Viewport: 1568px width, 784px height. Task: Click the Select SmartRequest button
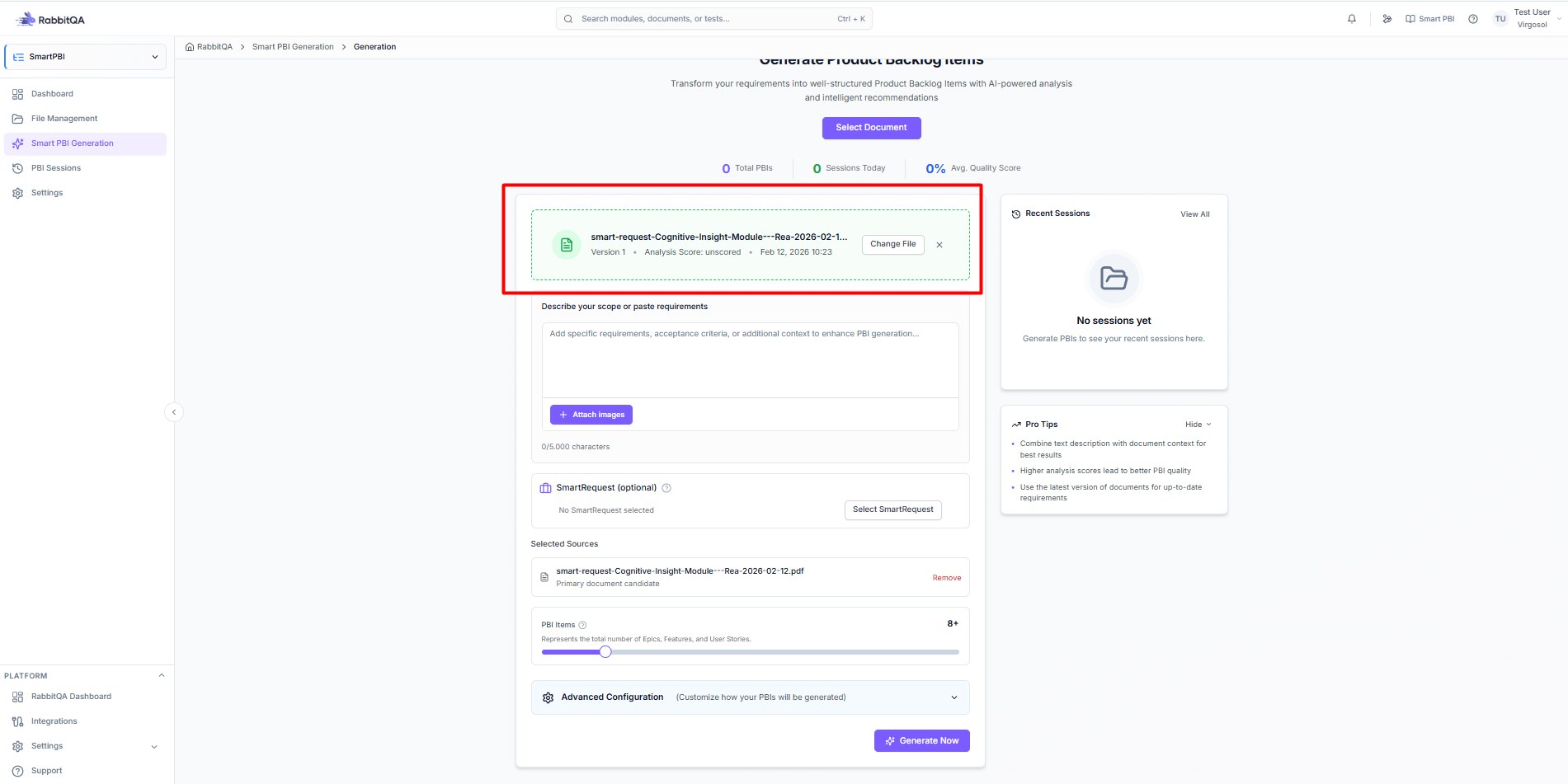893,509
